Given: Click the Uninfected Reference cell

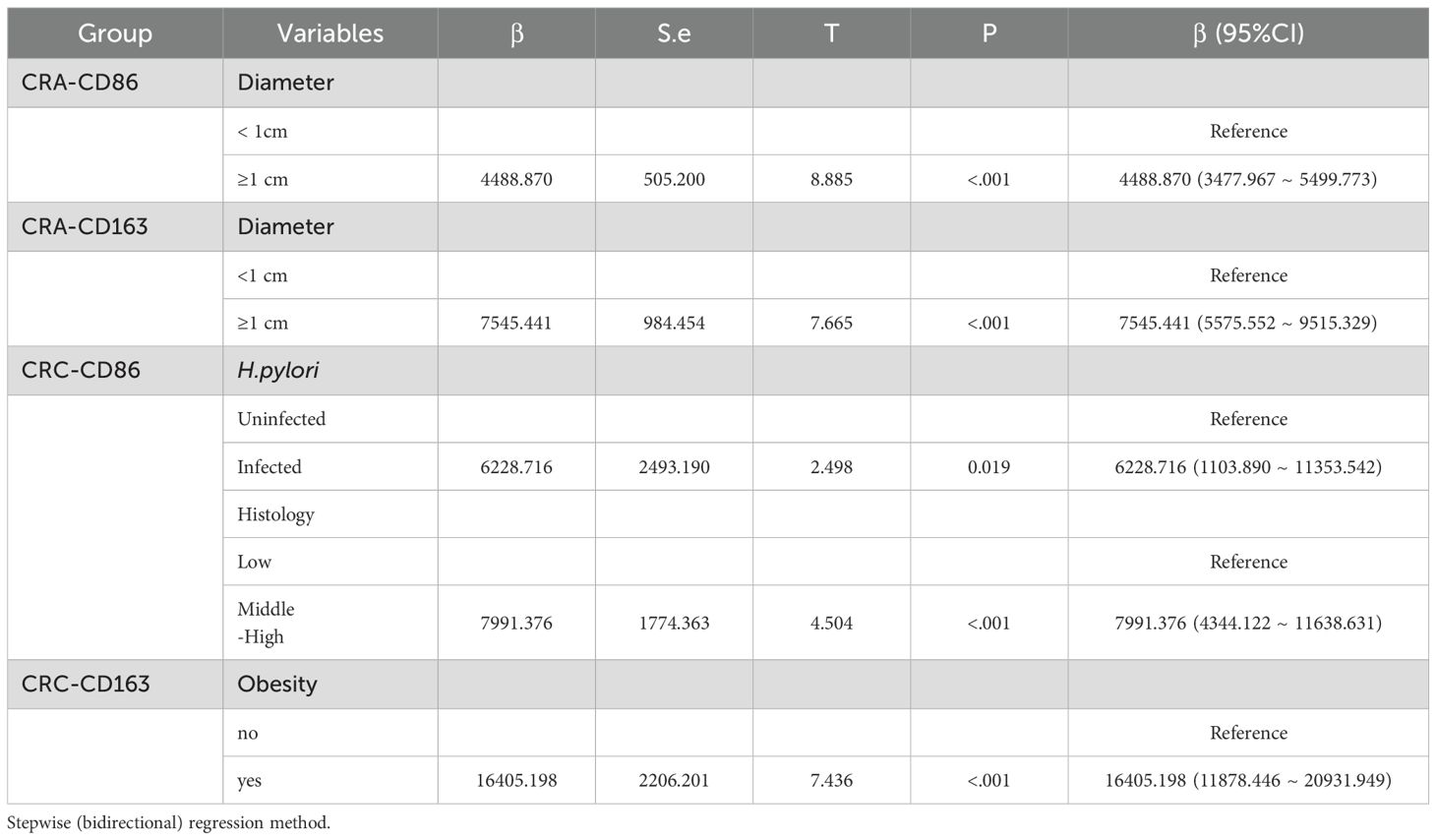Looking at the screenshot, I should [1248, 419].
